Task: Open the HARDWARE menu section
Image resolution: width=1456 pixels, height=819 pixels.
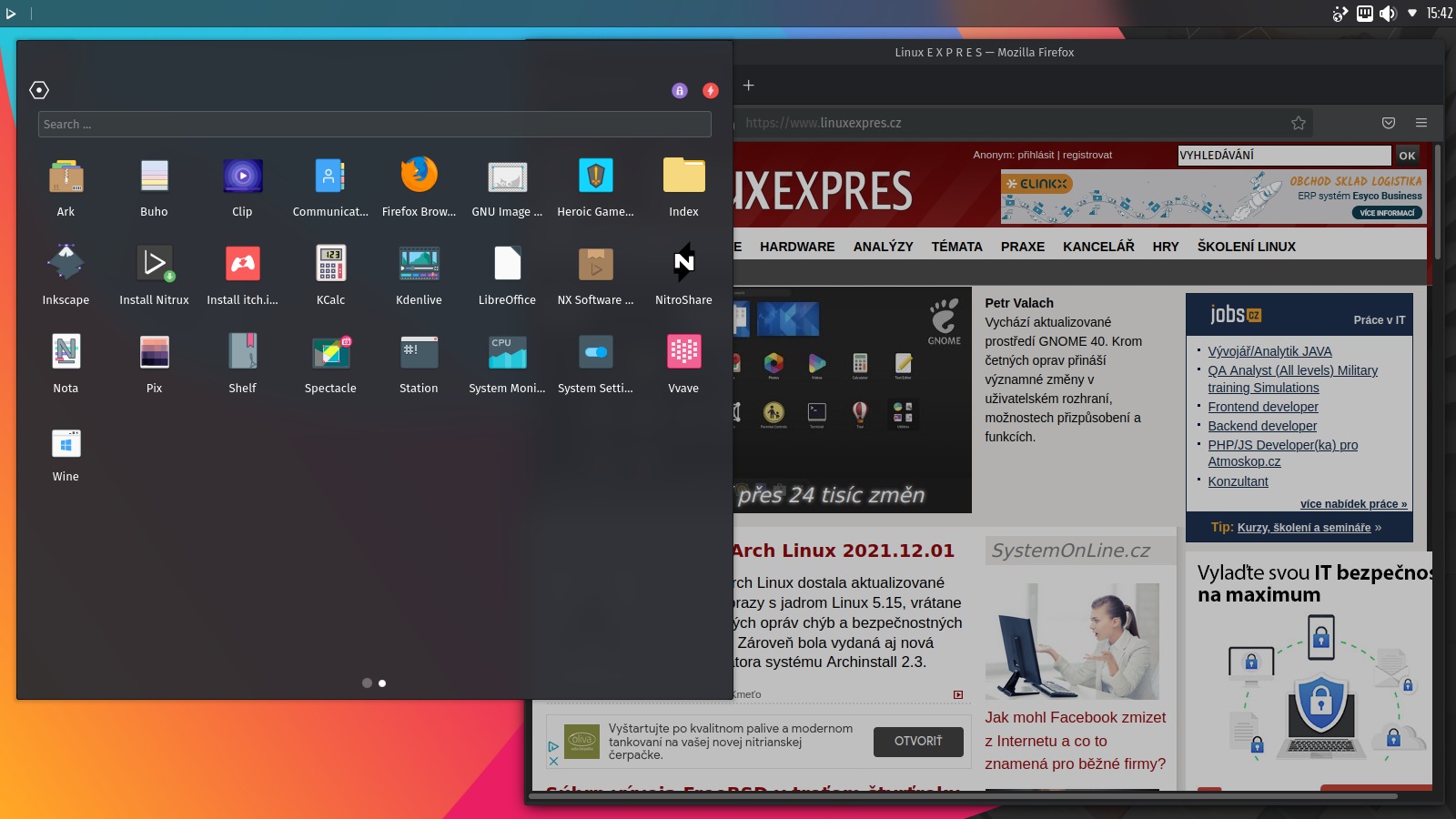Action: [797, 247]
